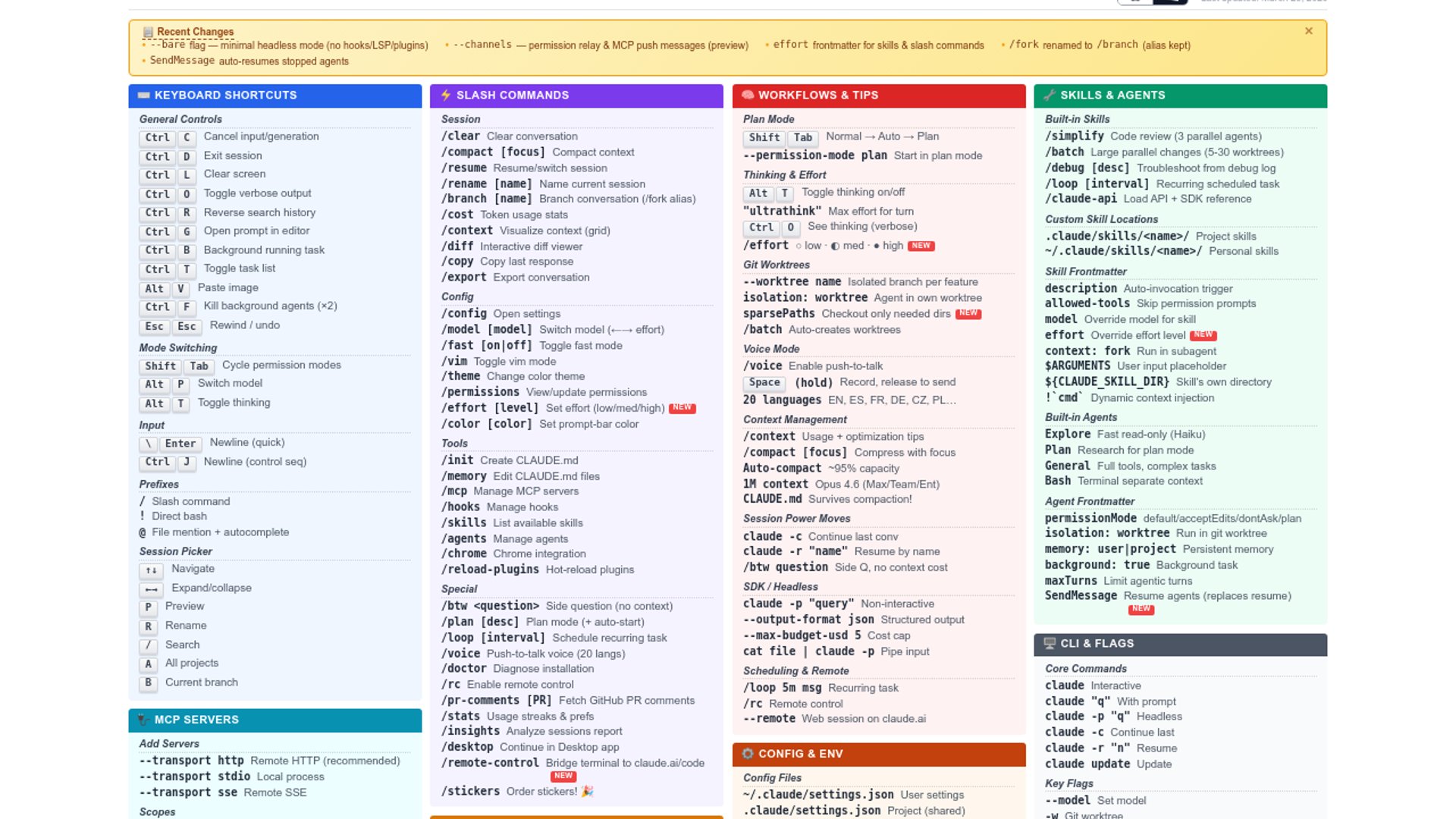Click the /compact [focus] command under Session

[x=493, y=152]
